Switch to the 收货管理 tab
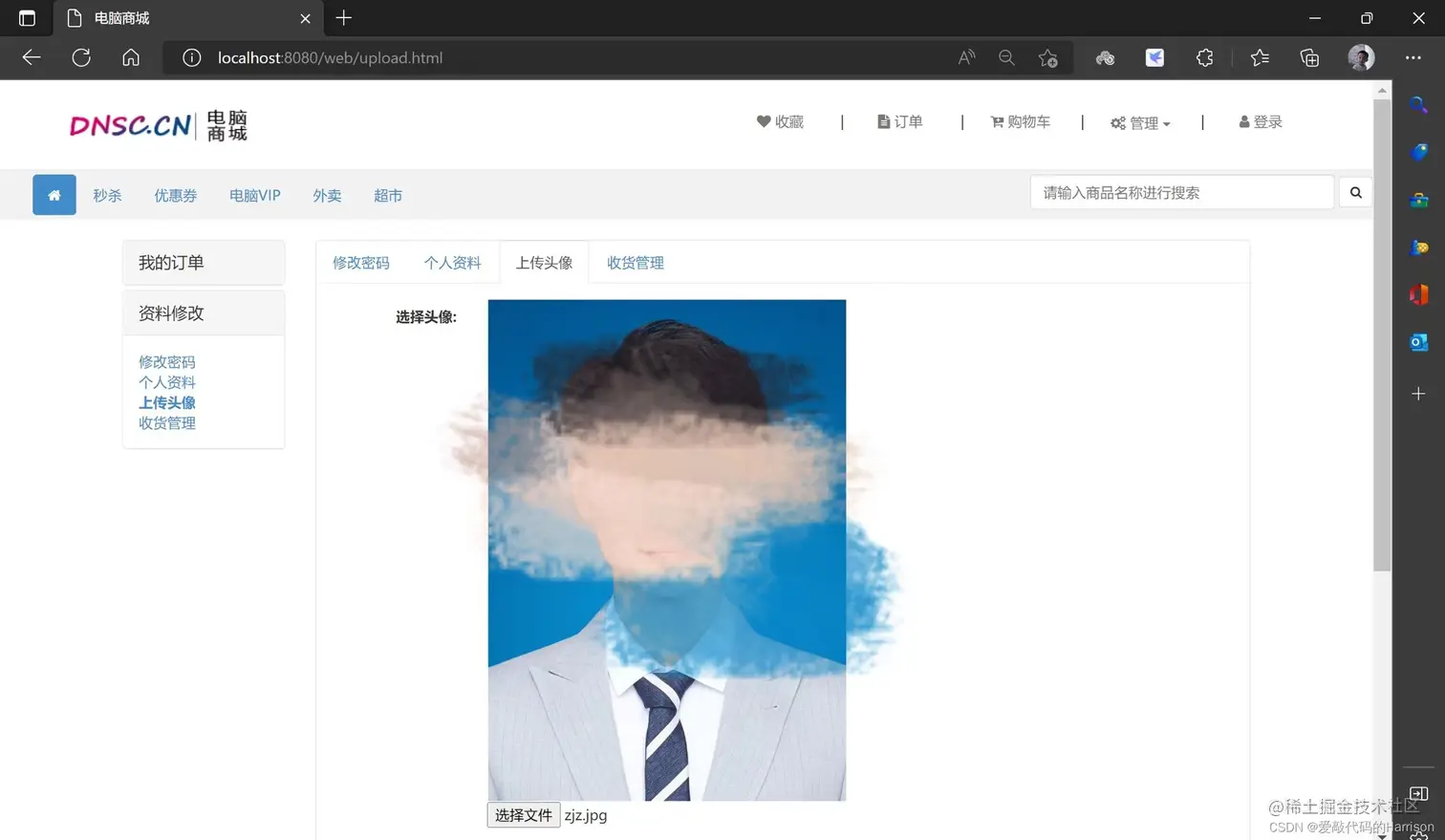The width and height of the screenshot is (1445, 840). (634, 262)
